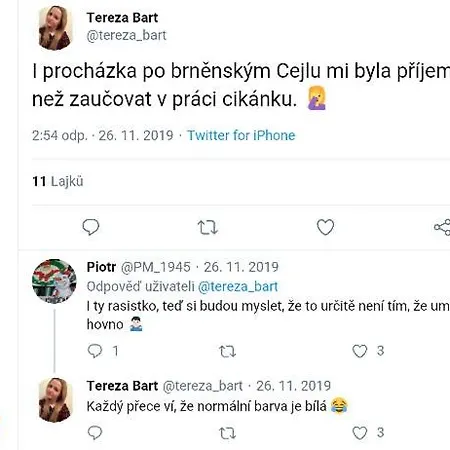Reply to Piotr's tweet via the speech bubble
This screenshot has height=450, width=450.
[95, 351]
